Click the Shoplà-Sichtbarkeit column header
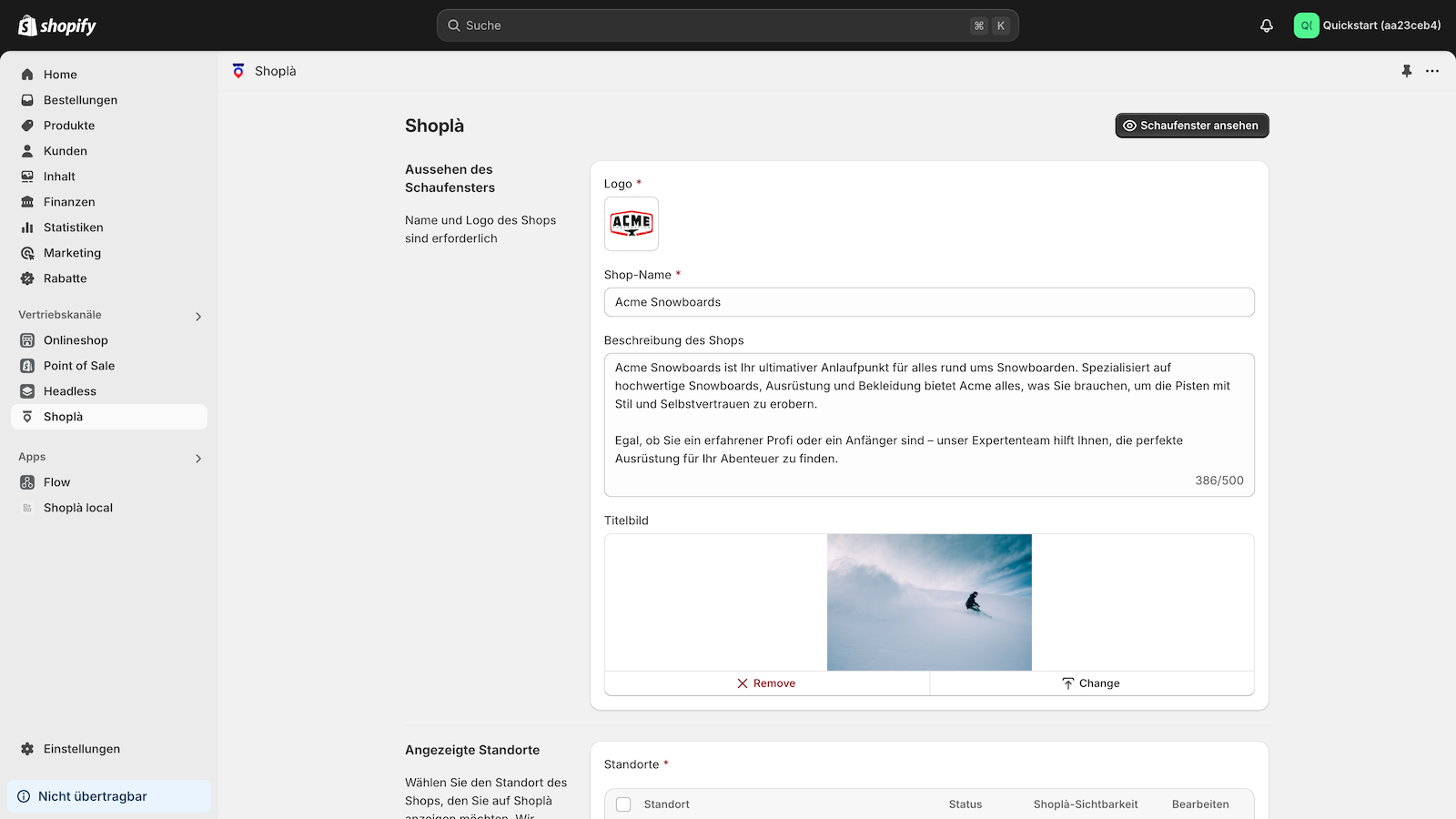 point(1086,804)
